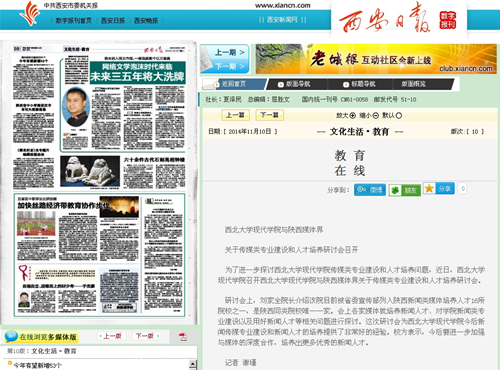Open online multimedia edition browser
500x370 pixels.
click(41, 337)
